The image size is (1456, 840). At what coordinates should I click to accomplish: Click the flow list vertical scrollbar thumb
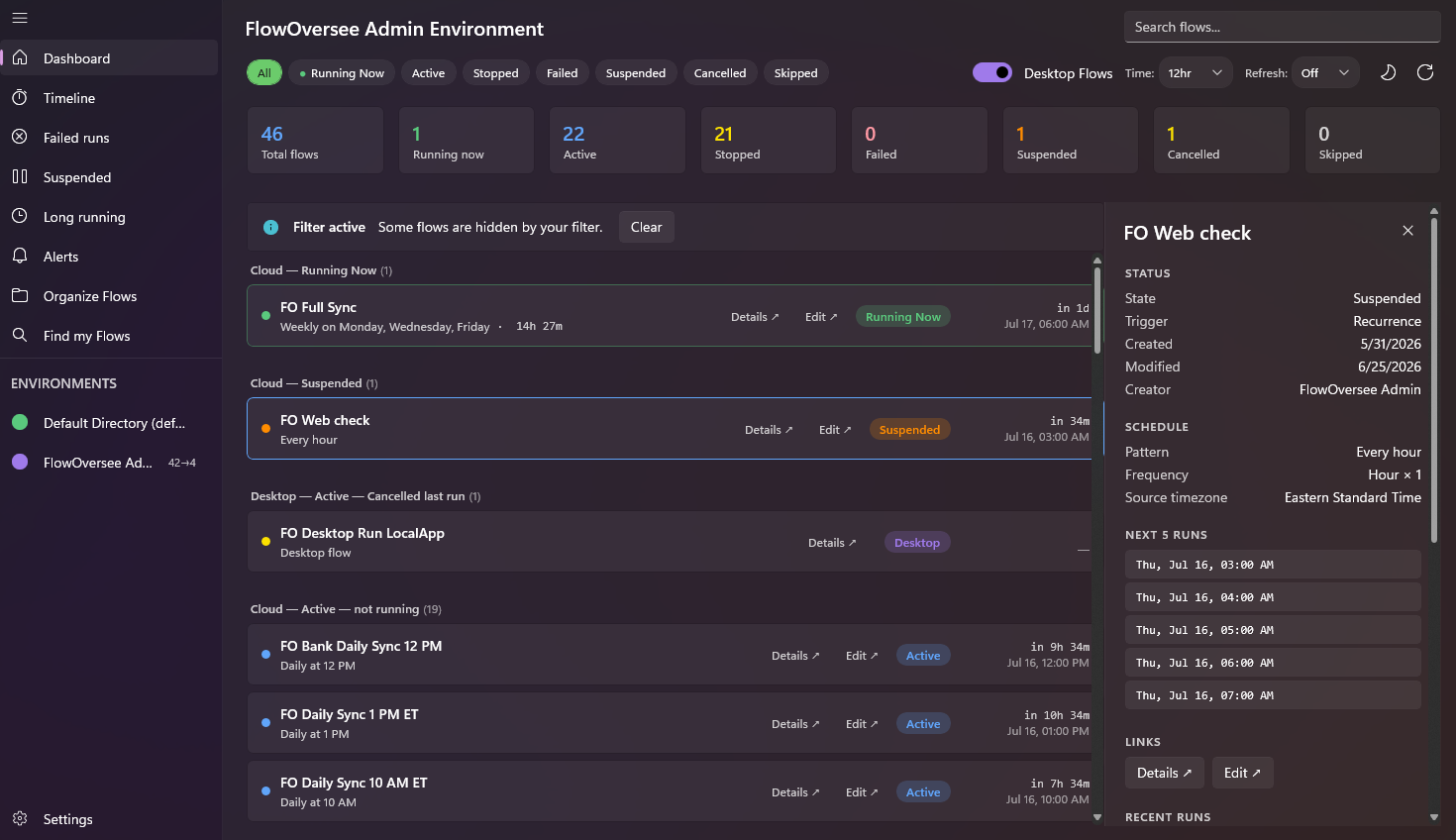coord(1096,310)
